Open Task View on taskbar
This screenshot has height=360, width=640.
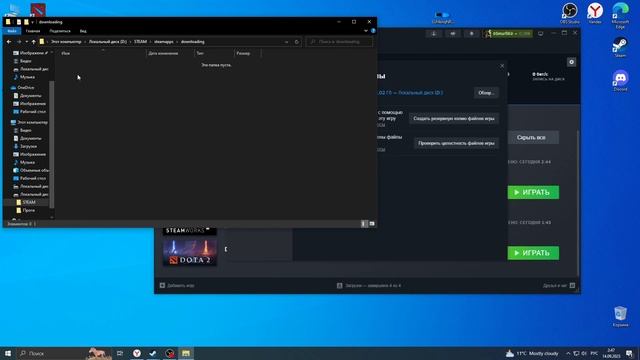click(120, 353)
